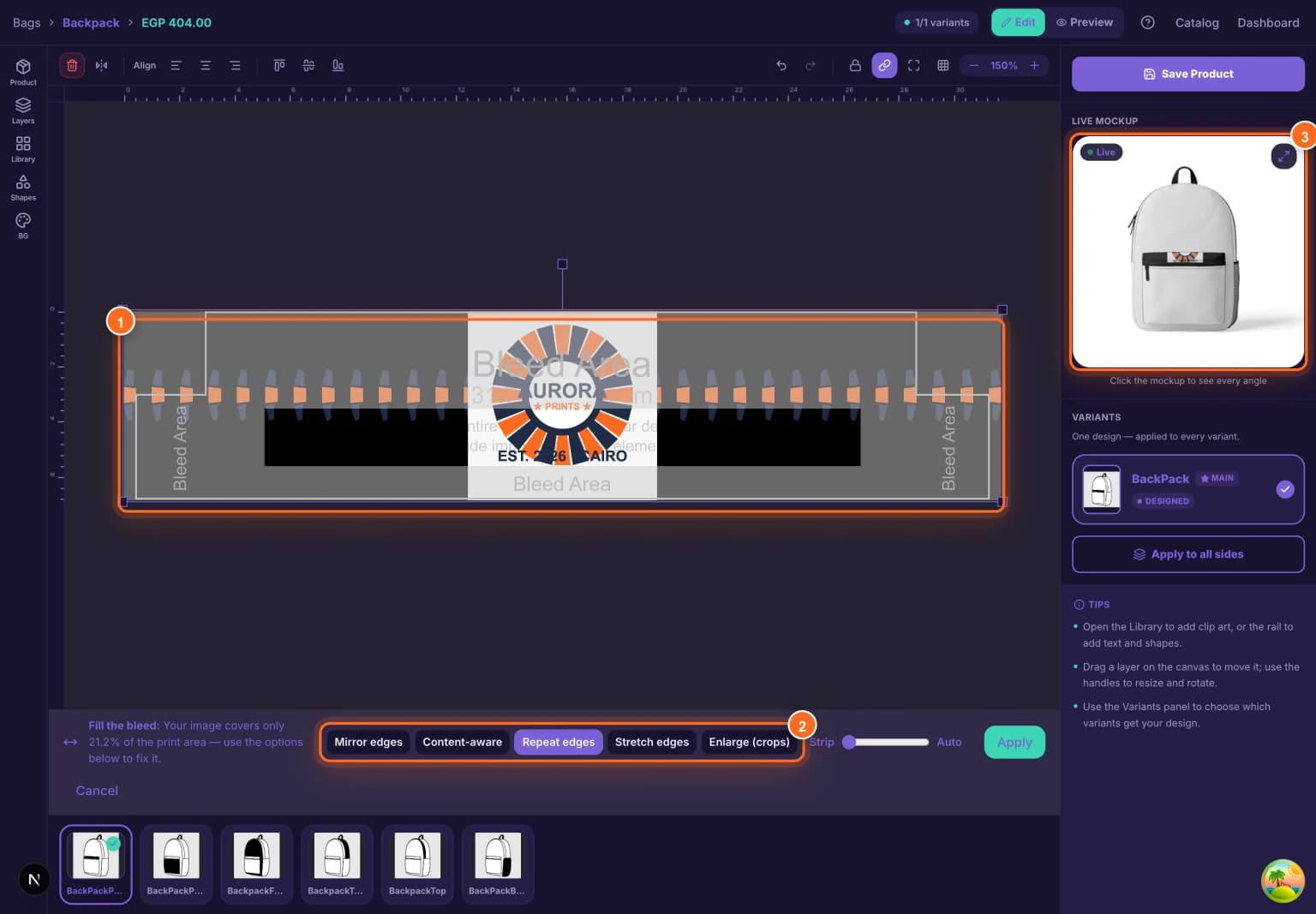Zoom in with the plus button
The width and height of the screenshot is (1316, 914).
point(1034,65)
